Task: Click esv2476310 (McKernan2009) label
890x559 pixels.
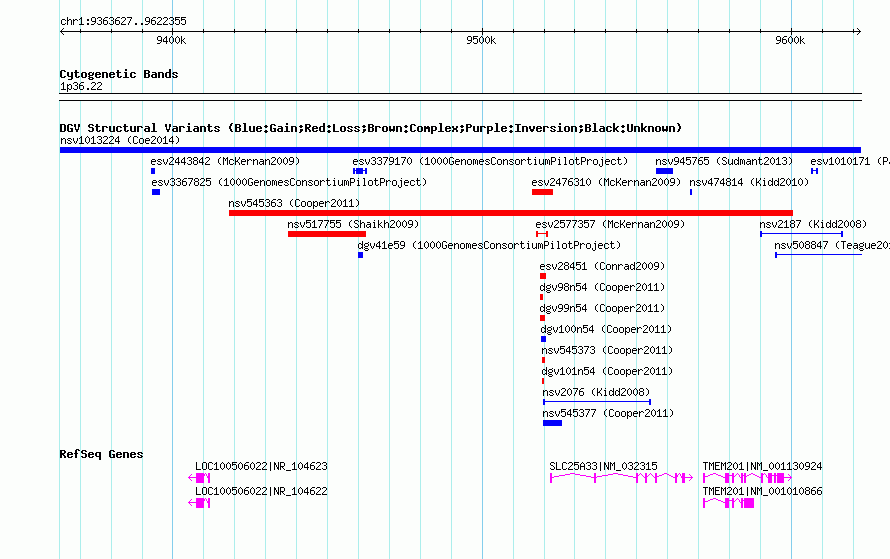Action: [606, 182]
